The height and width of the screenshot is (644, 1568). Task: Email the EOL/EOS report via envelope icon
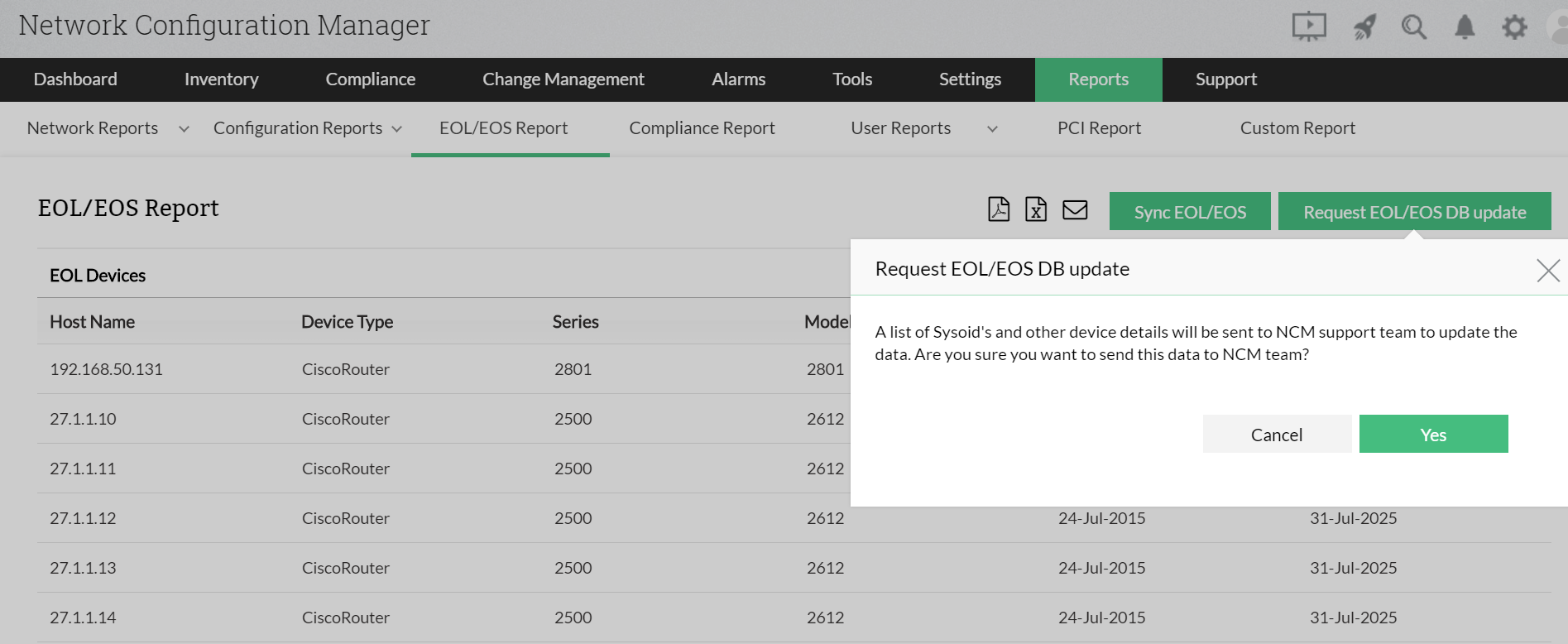pyautogui.click(x=1075, y=210)
